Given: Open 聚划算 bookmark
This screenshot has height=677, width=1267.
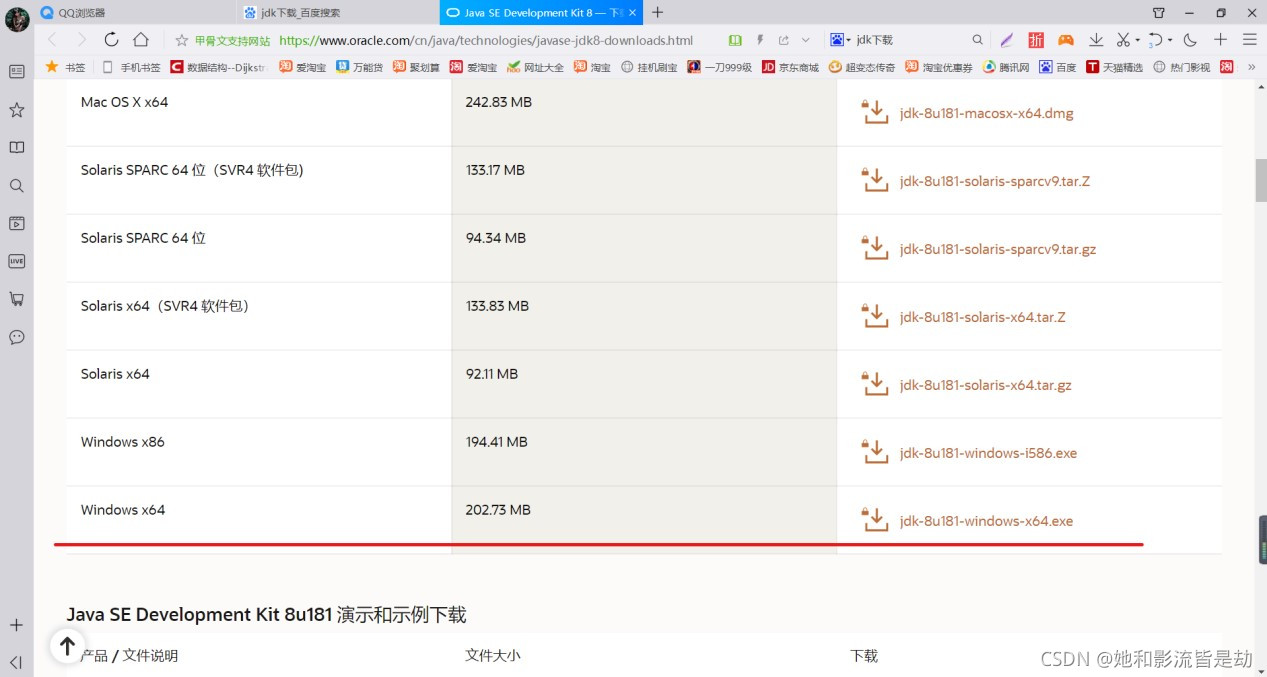Looking at the screenshot, I should (x=416, y=67).
